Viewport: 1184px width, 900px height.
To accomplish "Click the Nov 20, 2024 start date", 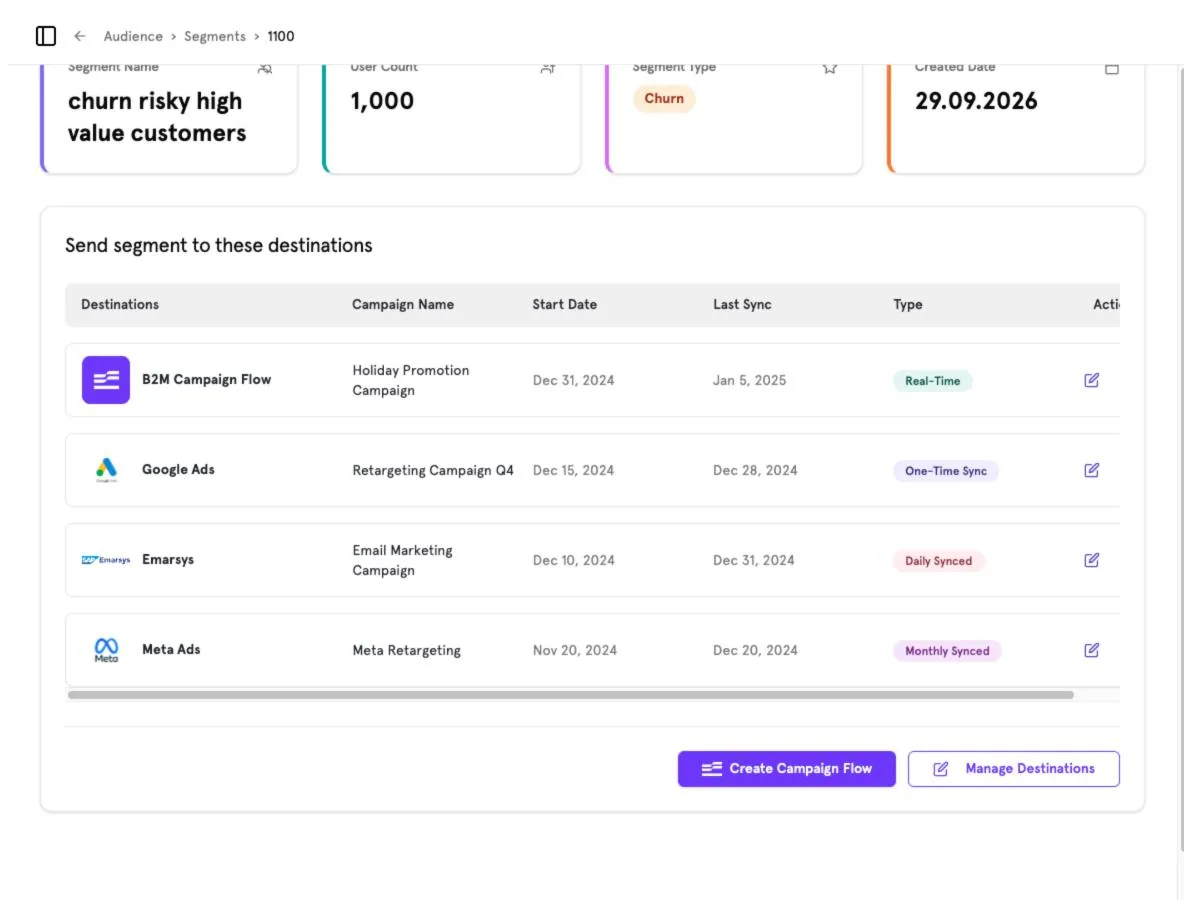I will click(x=575, y=649).
